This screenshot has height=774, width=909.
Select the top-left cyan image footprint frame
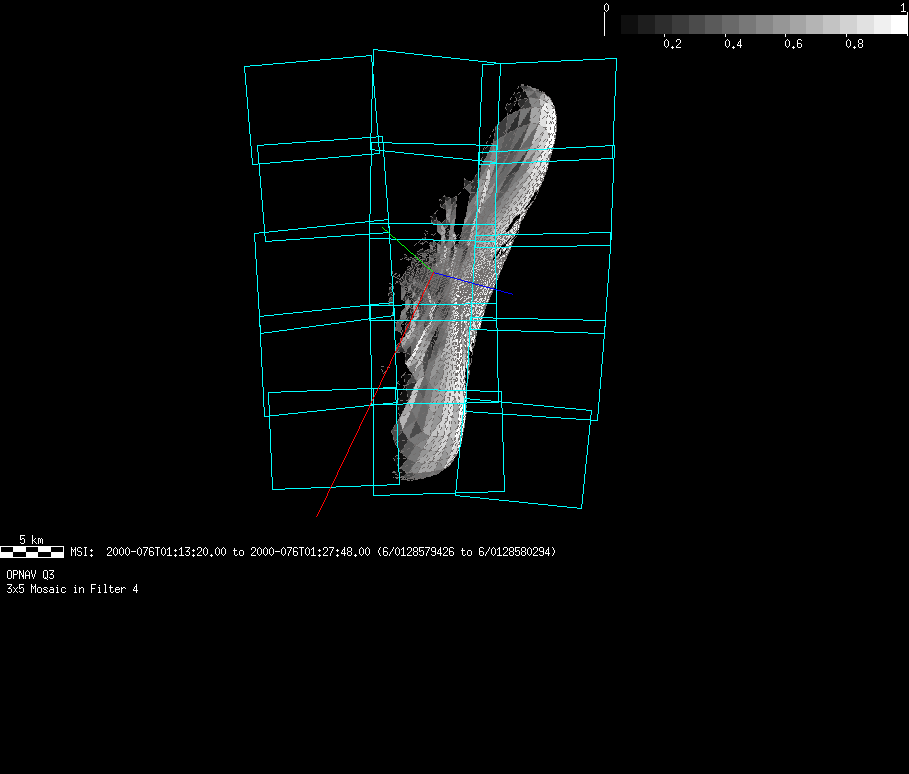(310, 110)
